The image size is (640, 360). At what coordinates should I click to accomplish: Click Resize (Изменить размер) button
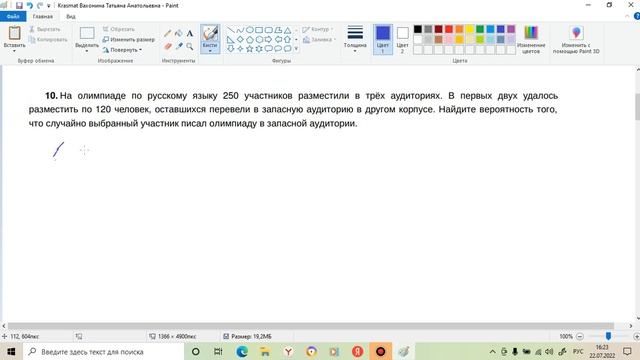128,40
